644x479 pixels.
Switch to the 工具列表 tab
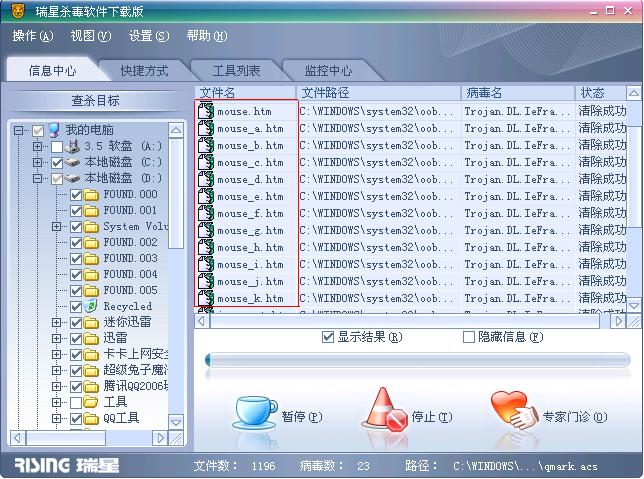(236, 71)
